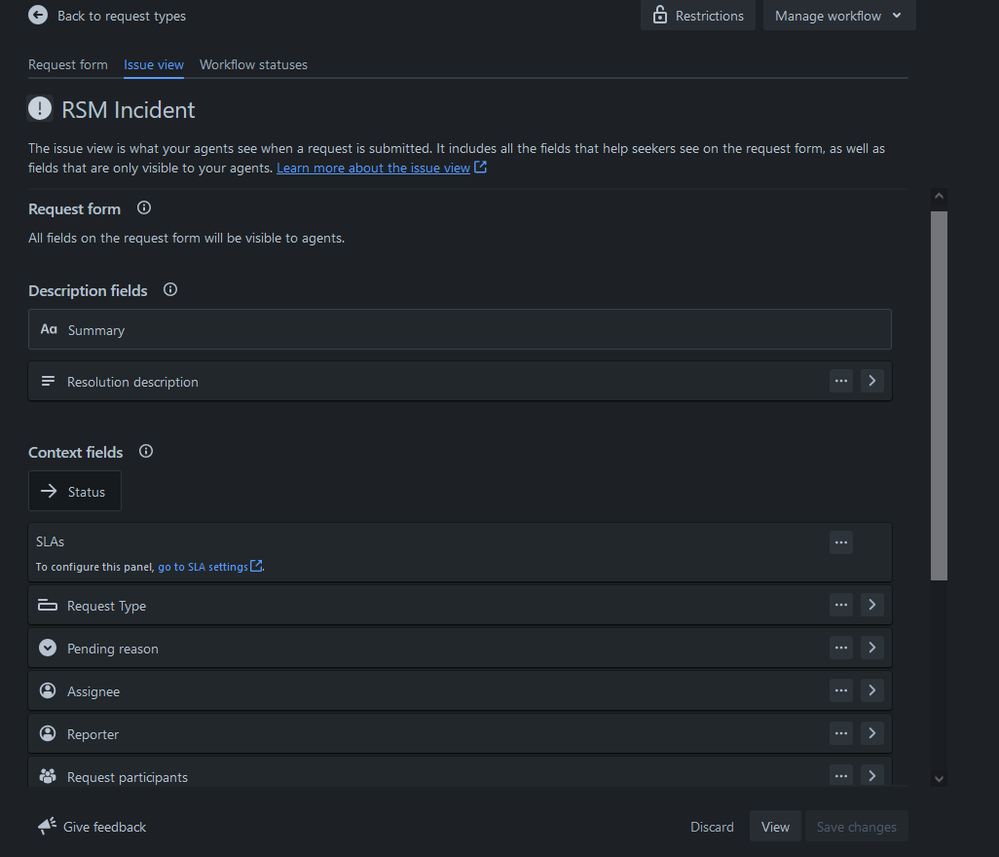Click info icon beside Request form heading
Screen dimensions: 999x857
point(144,208)
